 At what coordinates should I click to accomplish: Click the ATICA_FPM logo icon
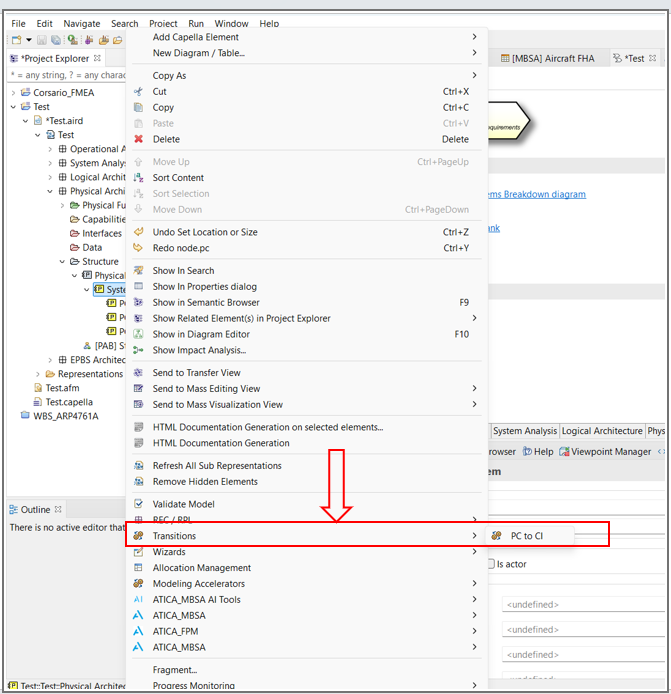139,631
